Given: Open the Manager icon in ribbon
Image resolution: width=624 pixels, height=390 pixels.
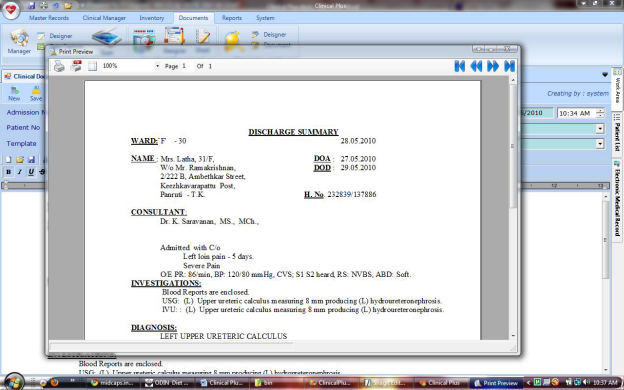Looking at the screenshot, I should [x=19, y=42].
